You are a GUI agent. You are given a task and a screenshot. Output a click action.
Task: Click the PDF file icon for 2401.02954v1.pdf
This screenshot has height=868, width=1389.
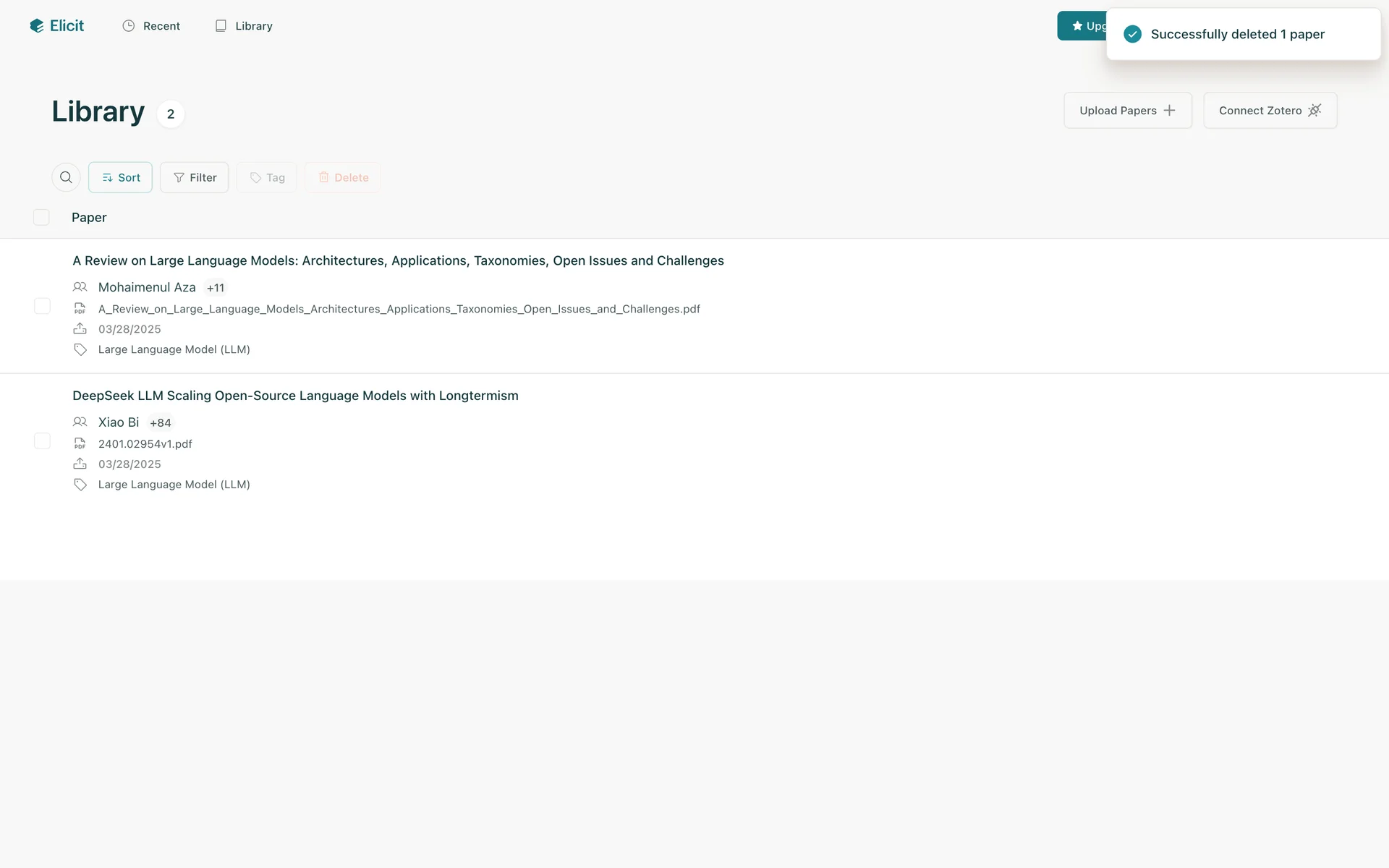tap(80, 444)
